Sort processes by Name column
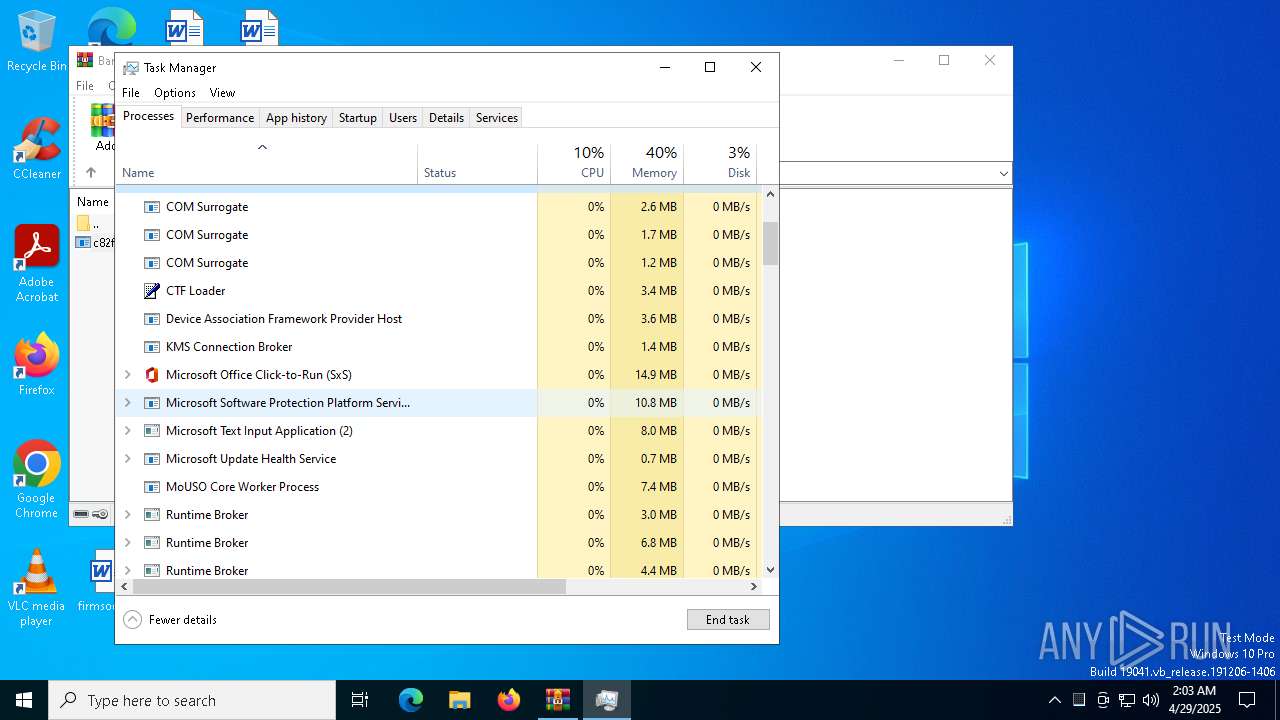The height and width of the screenshot is (720, 1280). tap(266, 164)
